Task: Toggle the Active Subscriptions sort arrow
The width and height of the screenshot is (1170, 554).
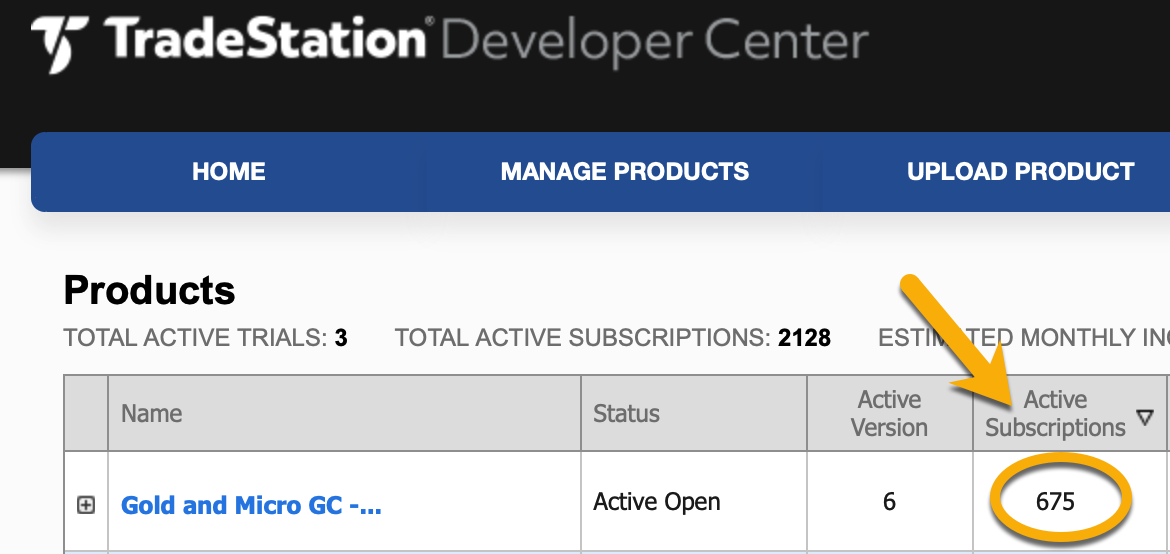Action: pos(1145,418)
